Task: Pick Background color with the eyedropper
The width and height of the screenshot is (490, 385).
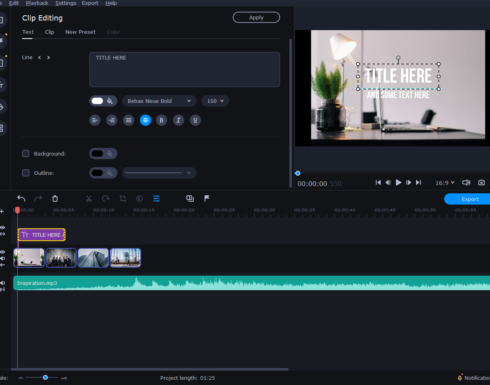Action: click(110, 154)
